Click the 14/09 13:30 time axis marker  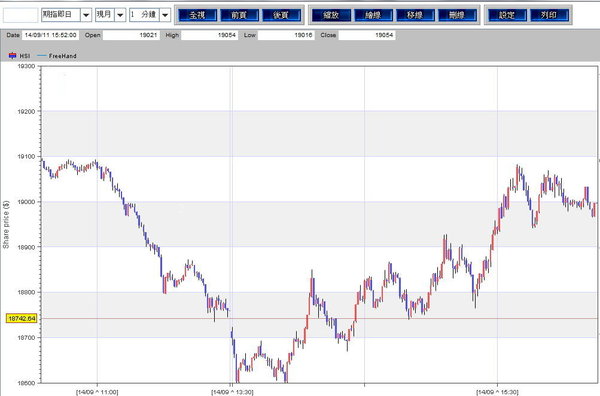[232, 392]
